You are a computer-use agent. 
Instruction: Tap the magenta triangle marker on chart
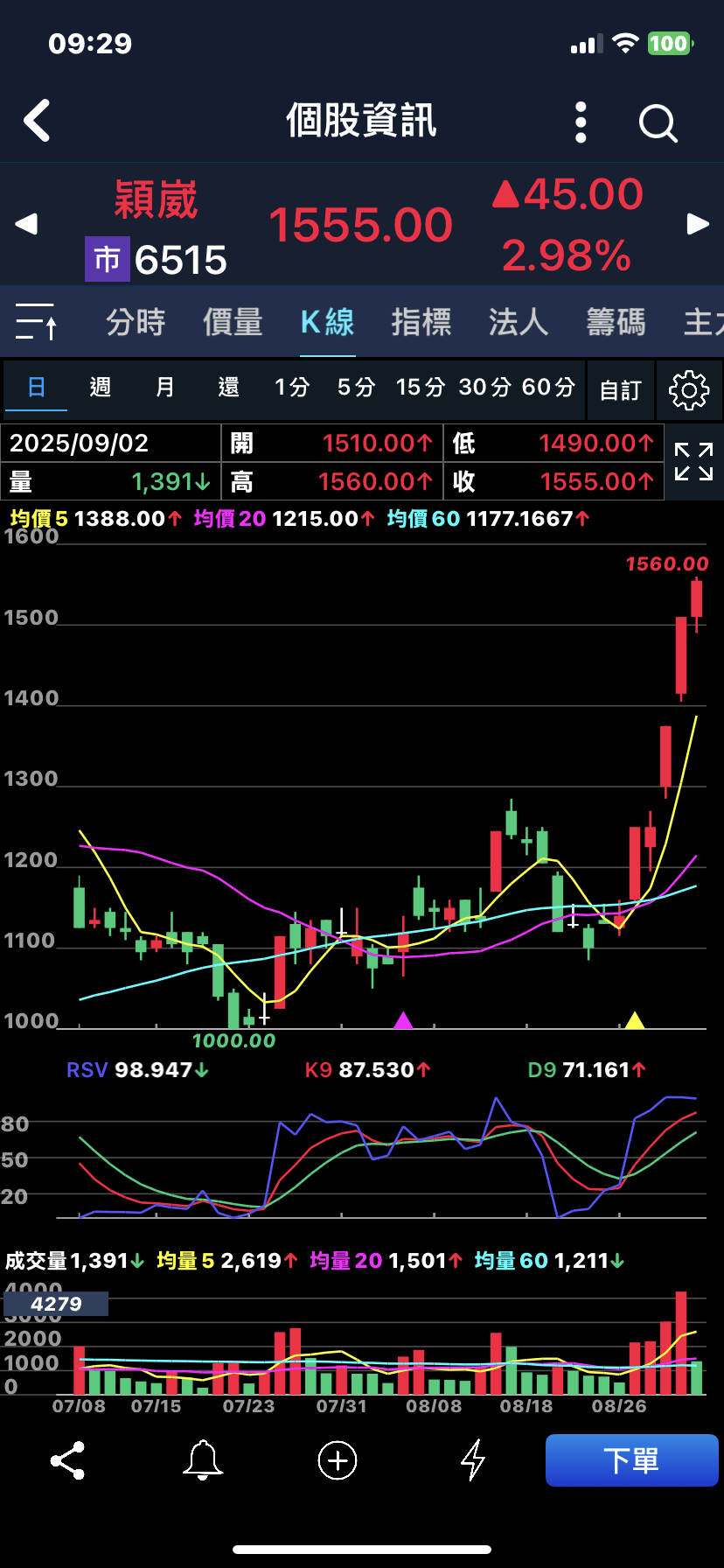(403, 1020)
